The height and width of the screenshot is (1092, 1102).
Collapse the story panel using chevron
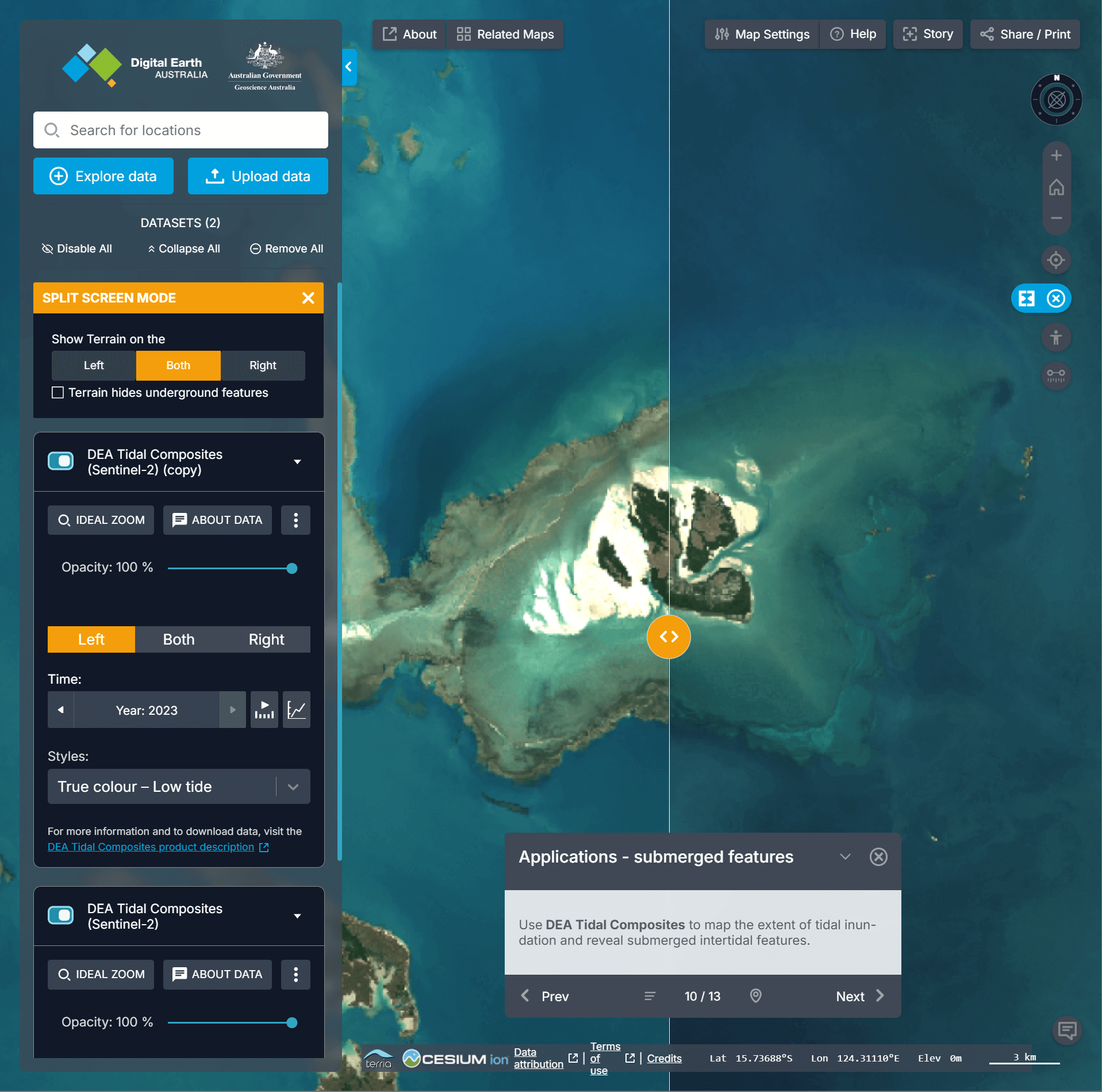(844, 857)
